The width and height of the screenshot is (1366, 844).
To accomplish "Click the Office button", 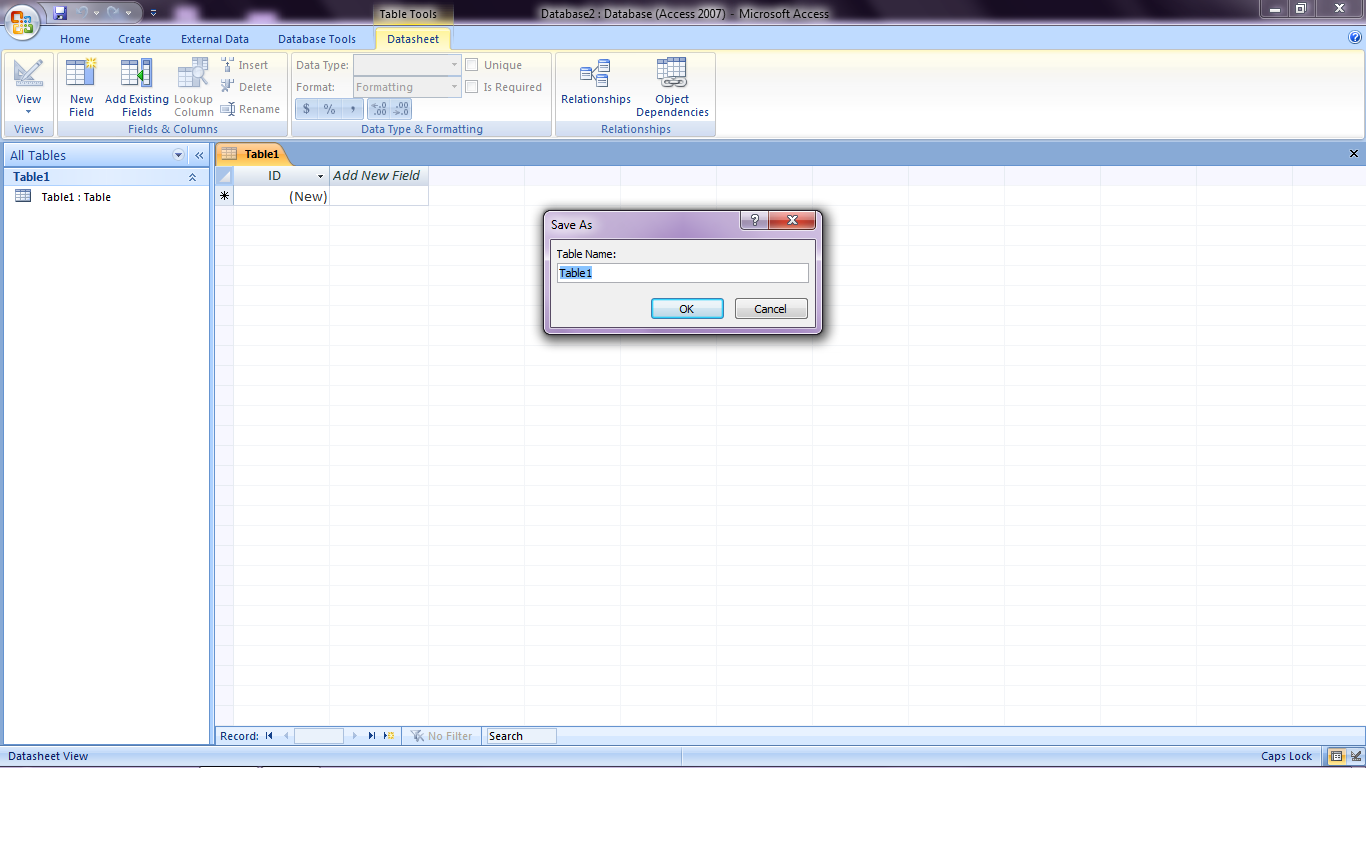I will coord(22,22).
